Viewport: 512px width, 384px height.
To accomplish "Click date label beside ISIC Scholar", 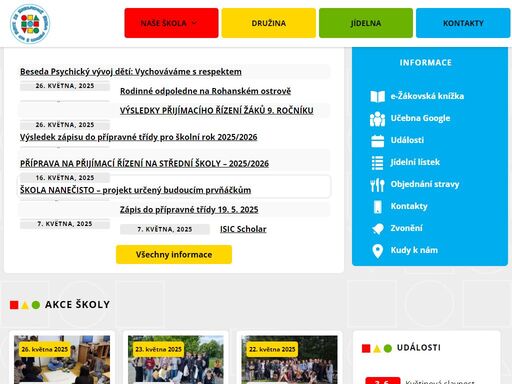I will pos(165,229).
